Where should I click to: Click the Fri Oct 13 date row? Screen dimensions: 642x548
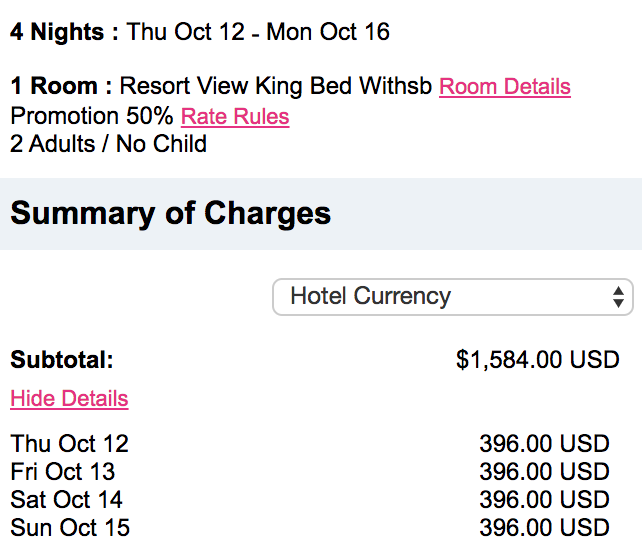pyautogui.click(x=63, y=472)
